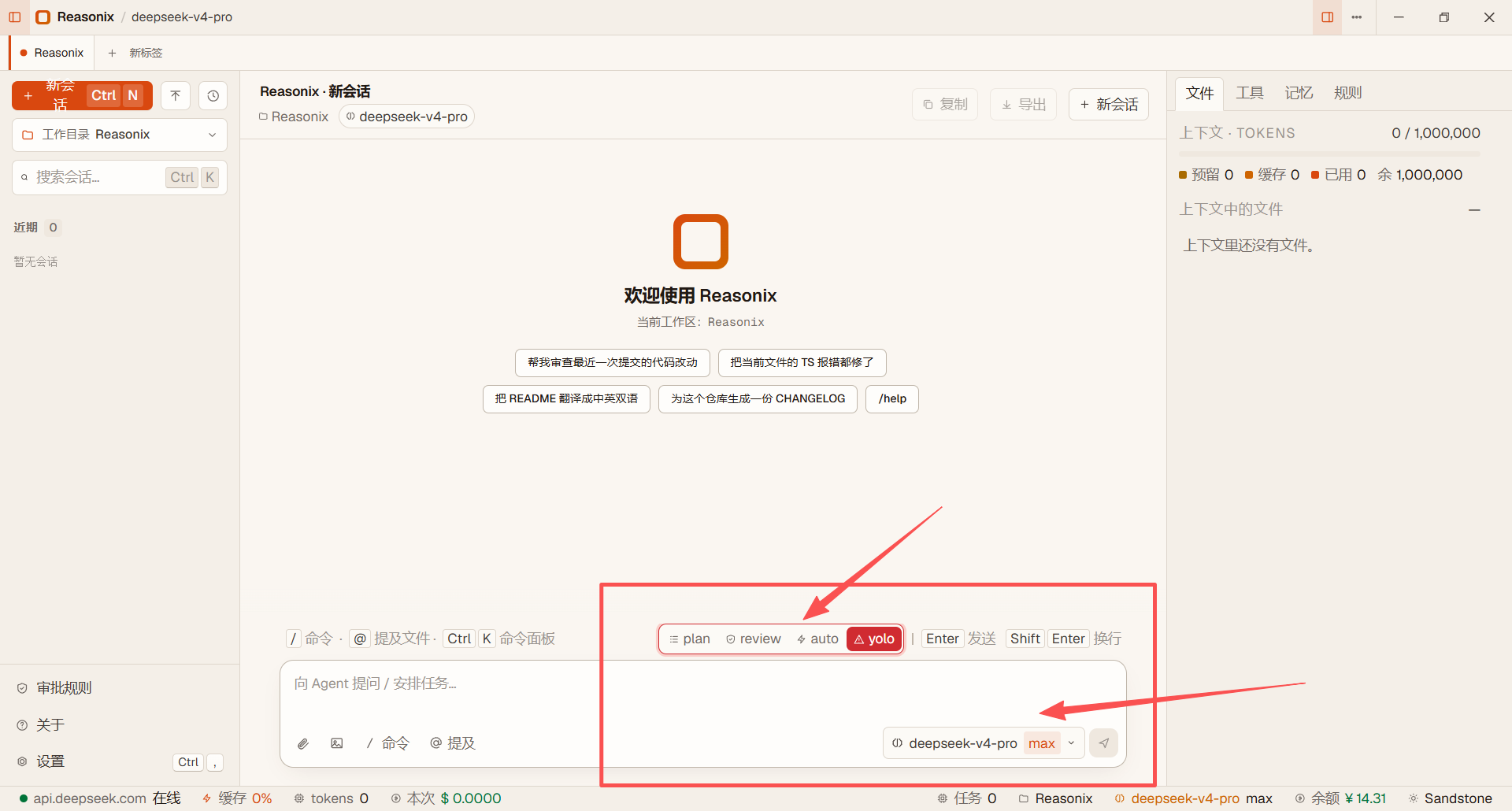The image size is (1512, 811).
Task: Toggle the right side panel icon
Action: (x=1328, y=17)
